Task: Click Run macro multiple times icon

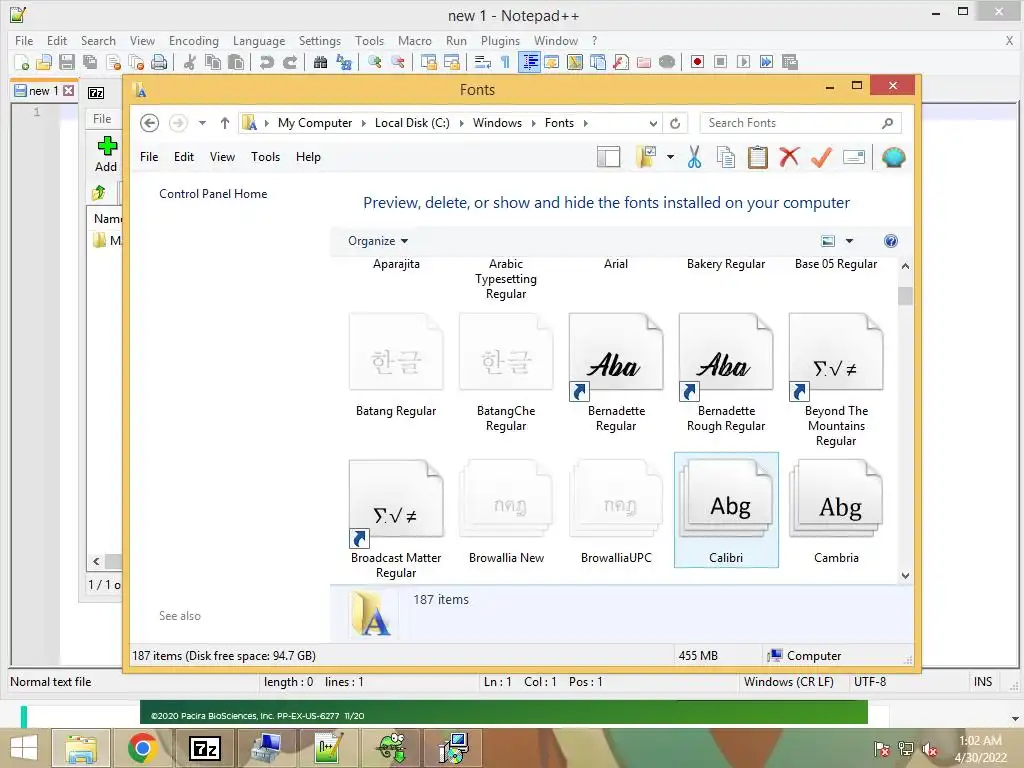Action: 766,62
